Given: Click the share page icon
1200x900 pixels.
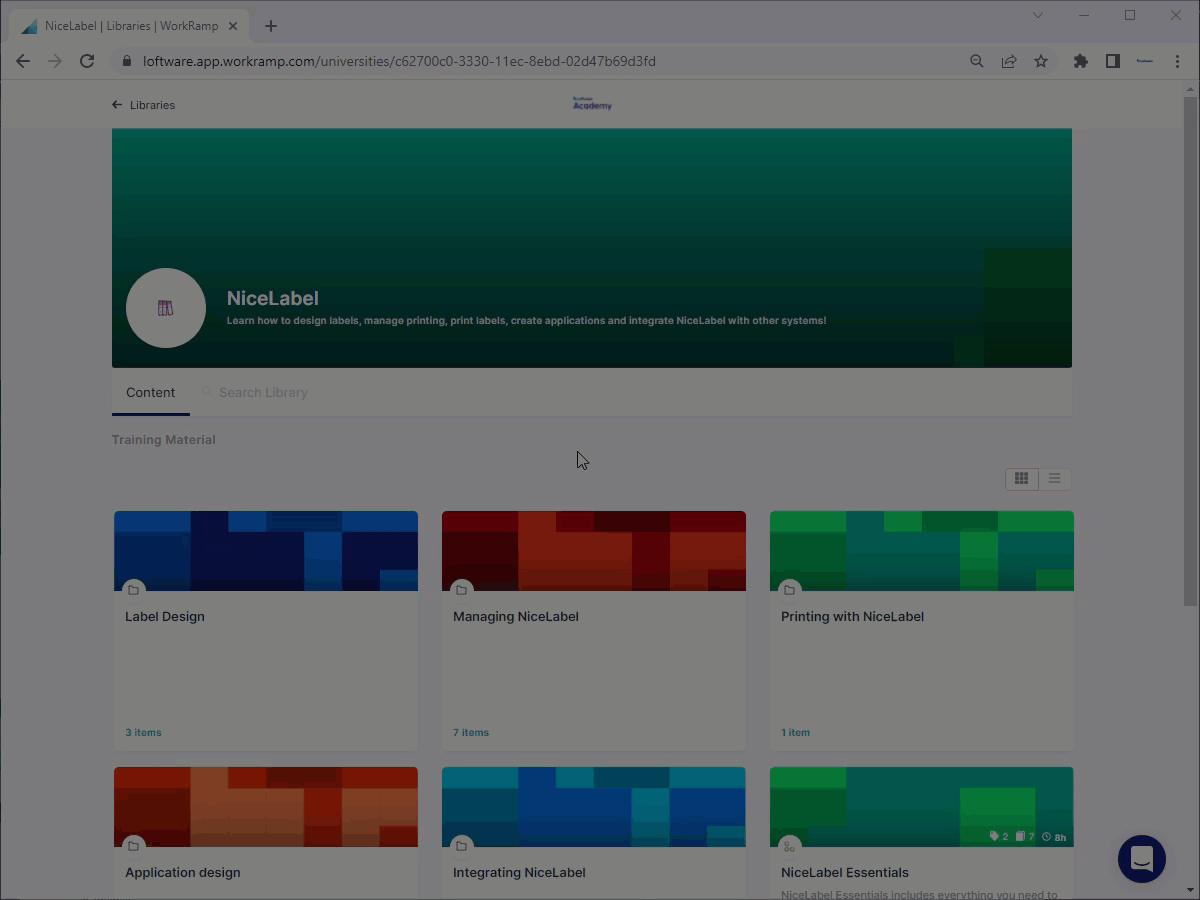Looking at the screenshot, I should click(x=1009, y=61).
